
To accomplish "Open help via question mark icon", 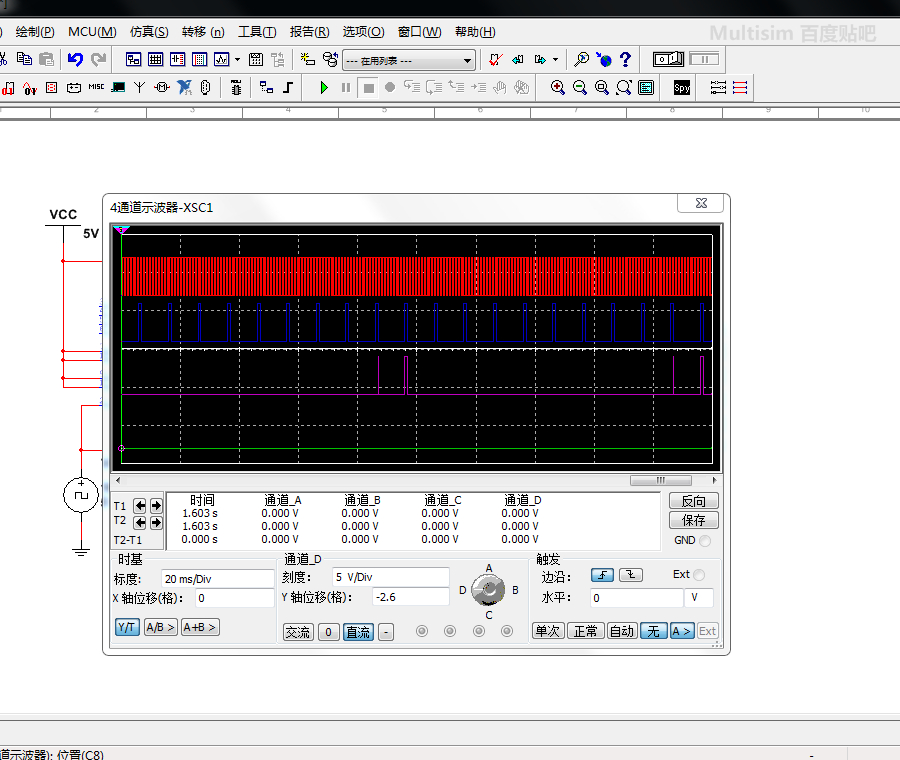I will (626, 60).
